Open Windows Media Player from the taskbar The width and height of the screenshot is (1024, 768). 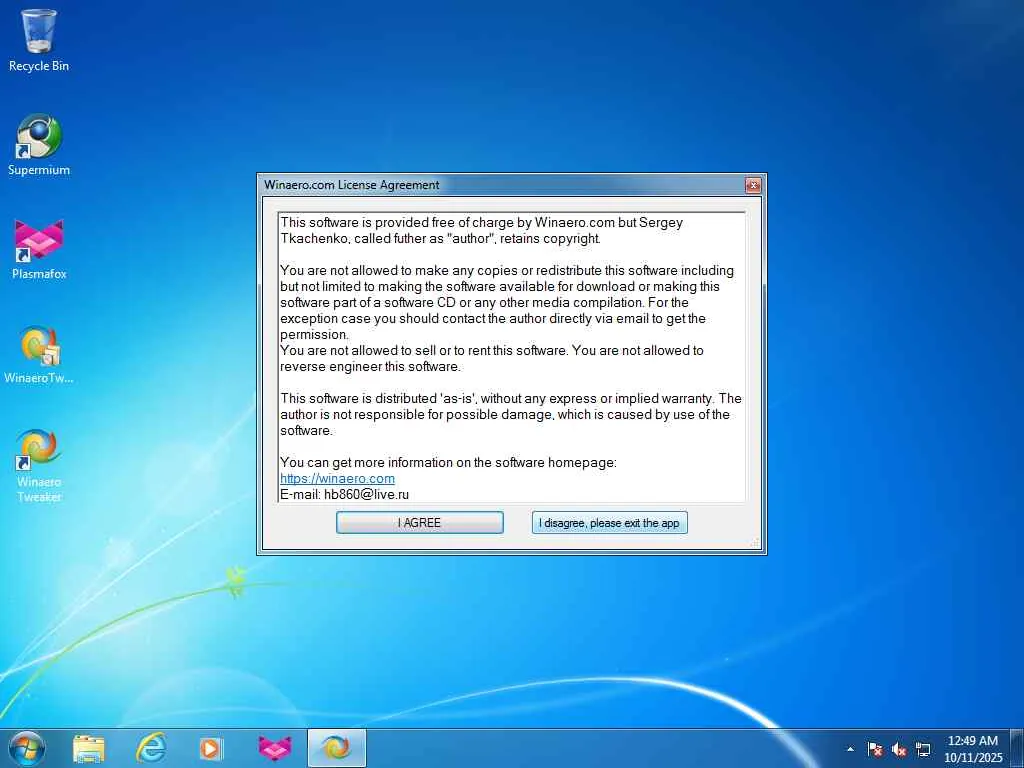click(x=211, y=748)
